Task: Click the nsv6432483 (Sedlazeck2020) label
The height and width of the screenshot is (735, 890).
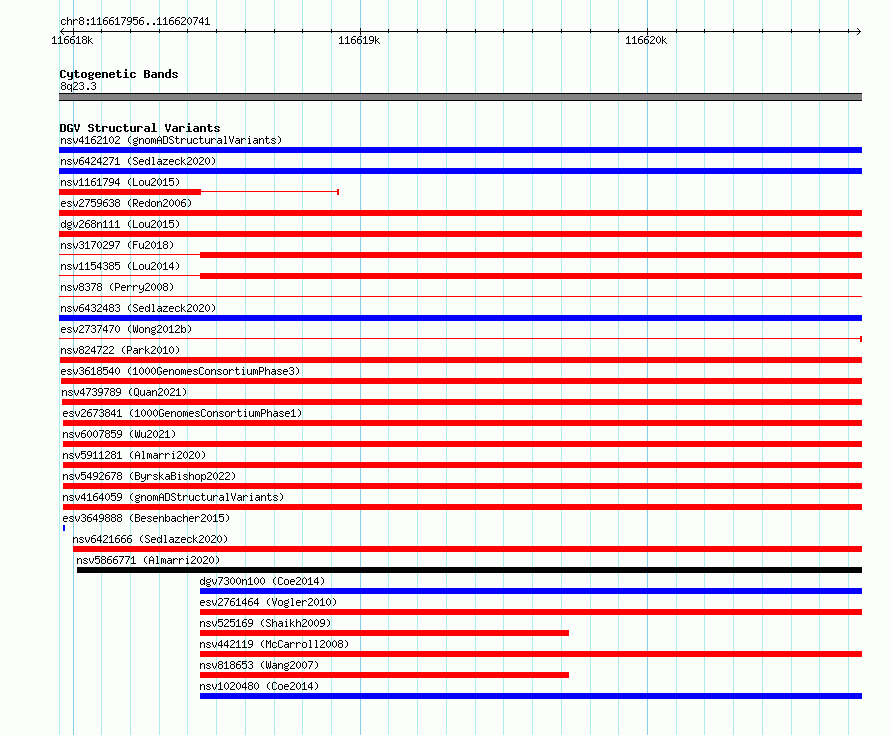Action: [x=138, y=308]
